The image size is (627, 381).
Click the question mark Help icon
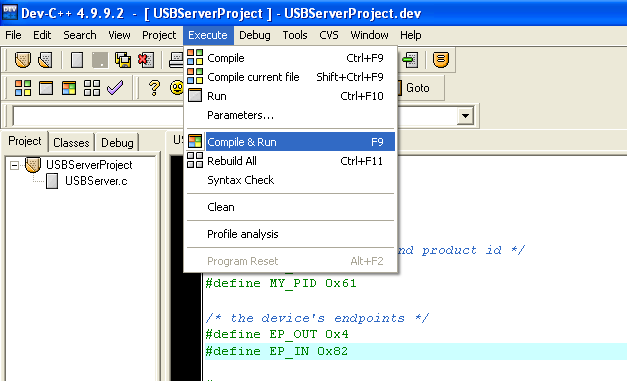pyautogui.click(x=154, y=88)
